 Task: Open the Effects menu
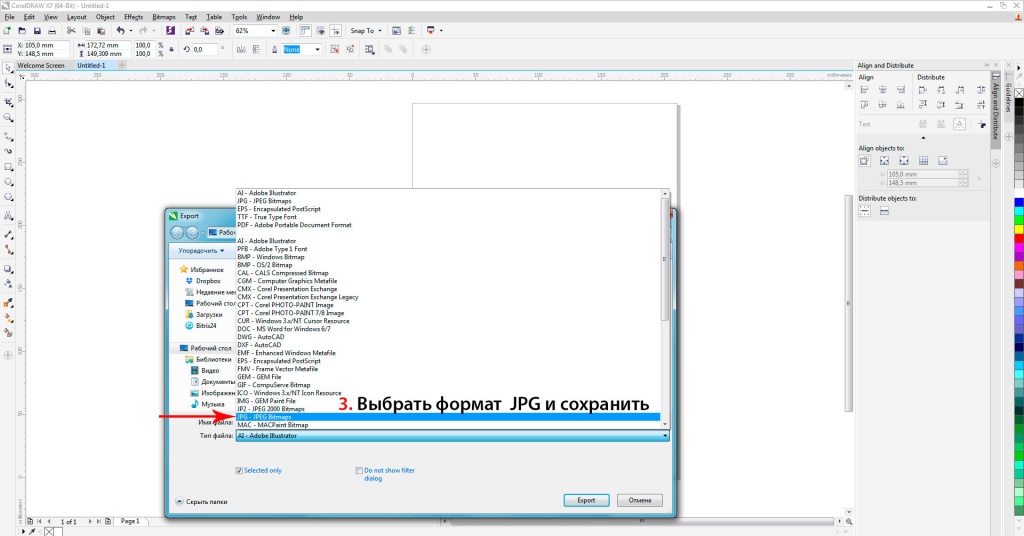(133, 17)
